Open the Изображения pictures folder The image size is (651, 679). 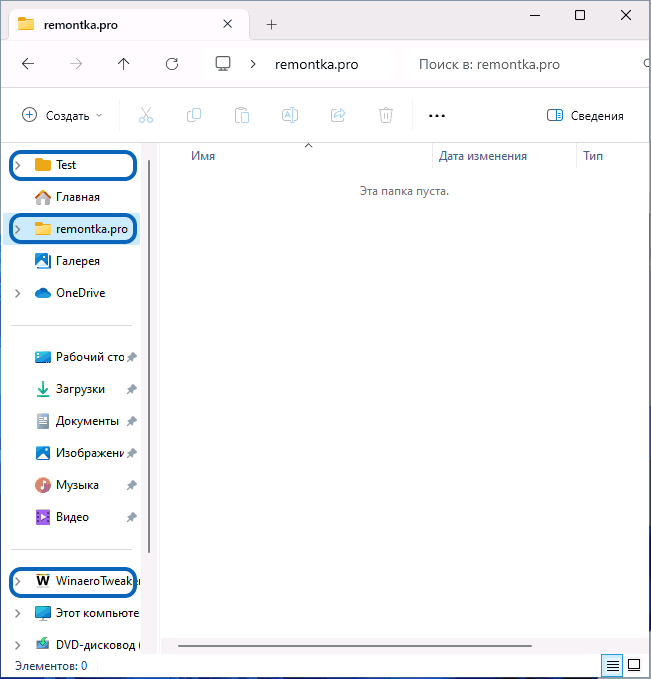80,453
